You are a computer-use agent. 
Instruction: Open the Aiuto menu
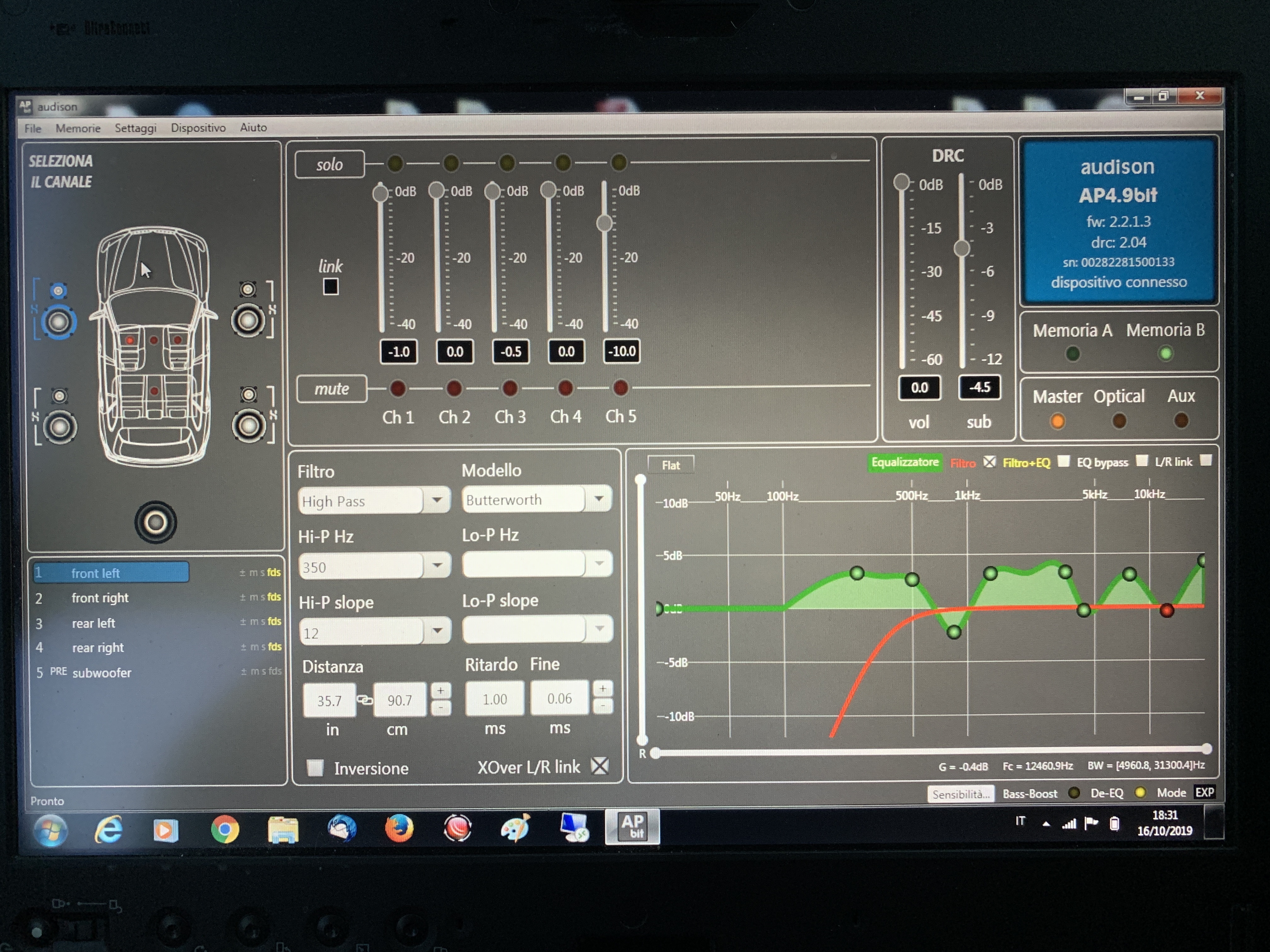(253, 127)
